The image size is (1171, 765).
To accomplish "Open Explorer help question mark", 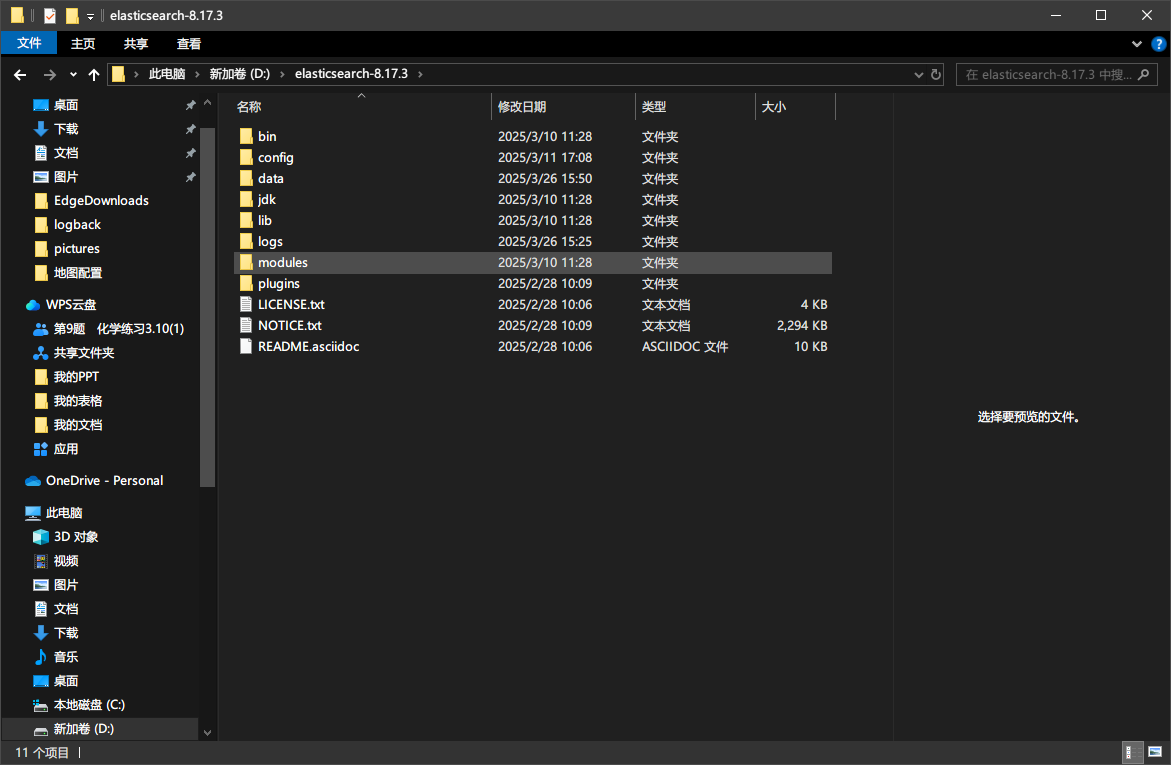I will tap(1158, 44).
